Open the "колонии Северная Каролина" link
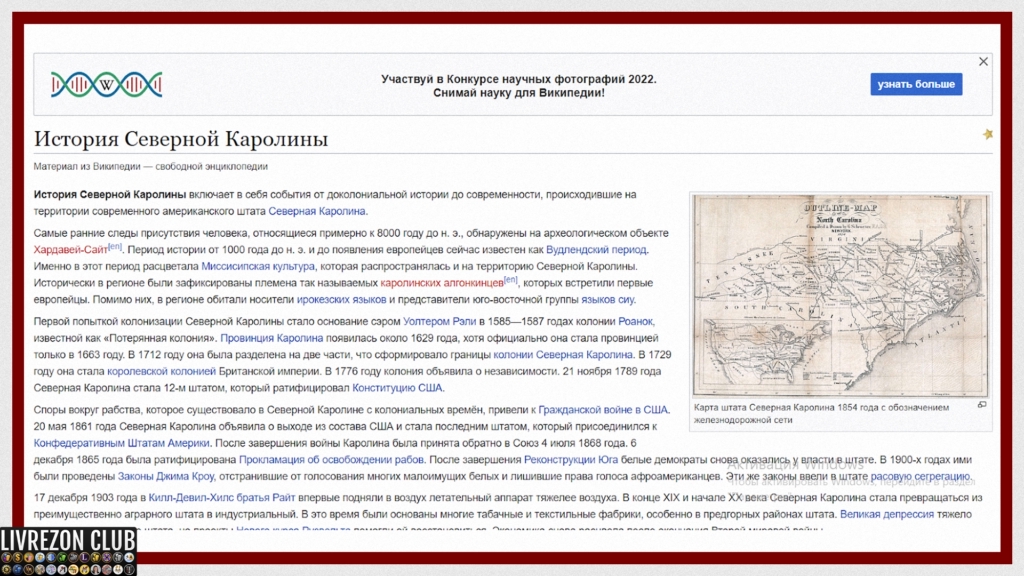The height and width of the screenshot is (576, 1024). point(563,355)
